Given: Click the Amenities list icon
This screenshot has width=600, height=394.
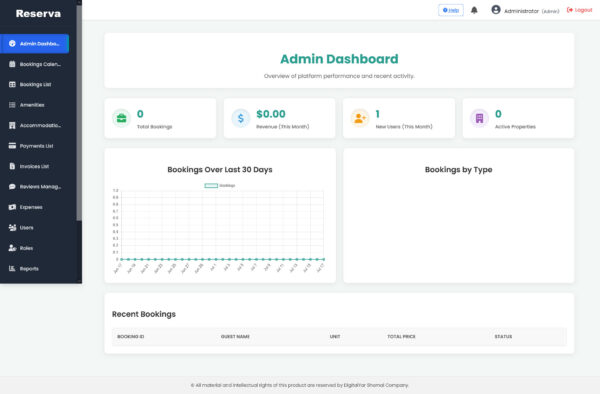Looking at the screenshot, I should 12,105.
